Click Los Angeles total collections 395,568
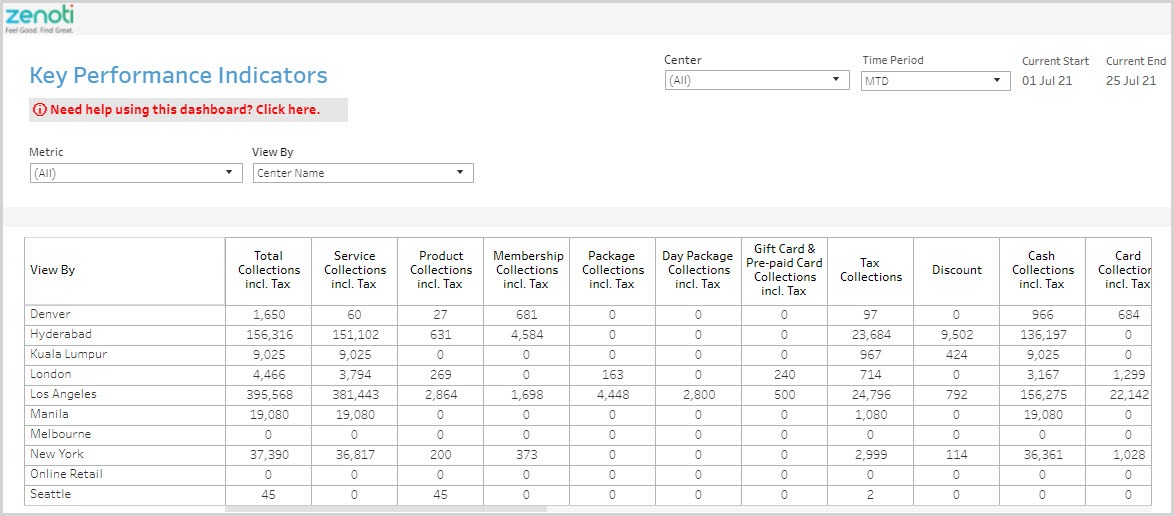 (x=268, y=395)
